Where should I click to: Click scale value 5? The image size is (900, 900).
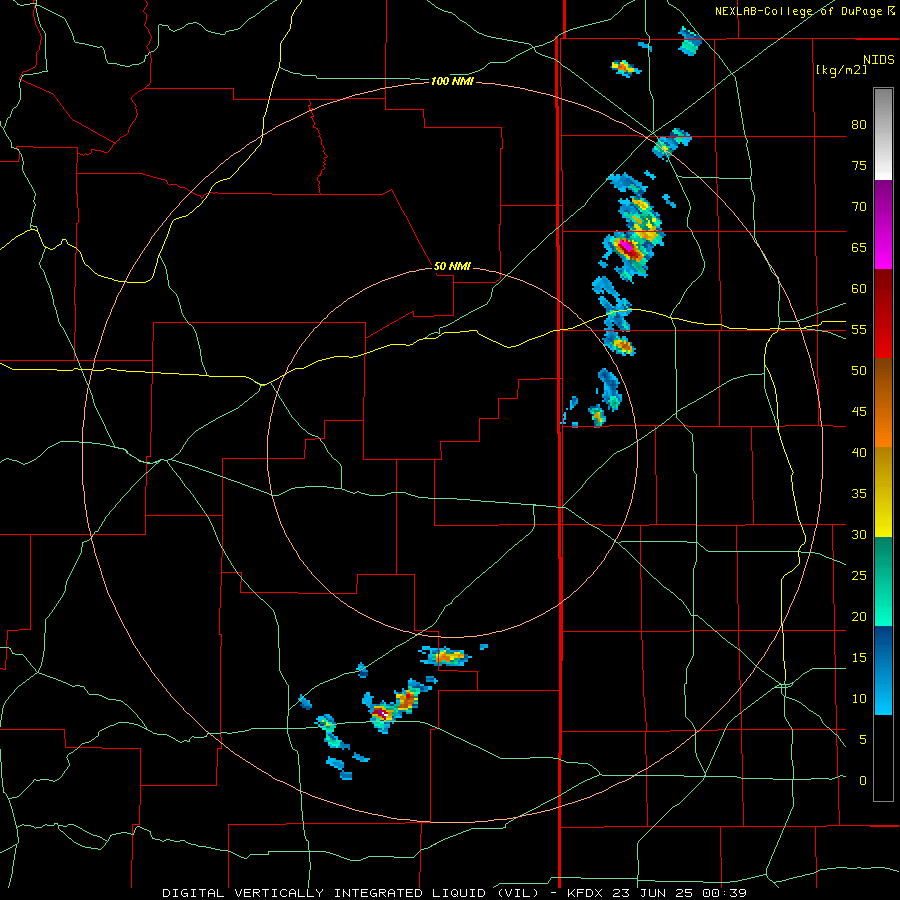click(863, 740)
